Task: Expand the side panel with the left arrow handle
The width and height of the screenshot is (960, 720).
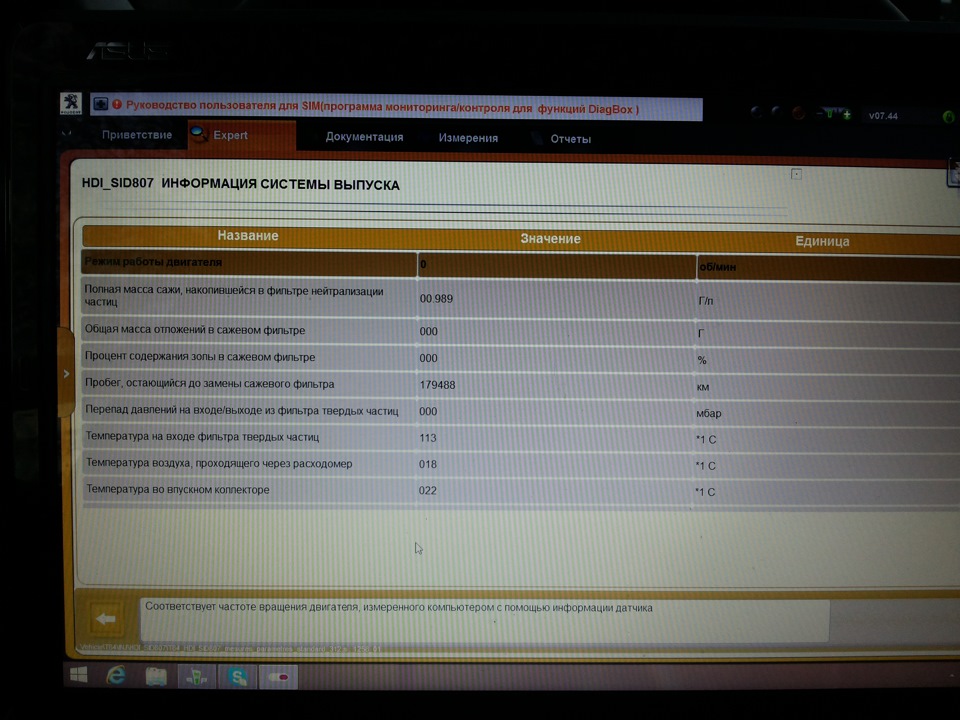Action: point(66,373)
